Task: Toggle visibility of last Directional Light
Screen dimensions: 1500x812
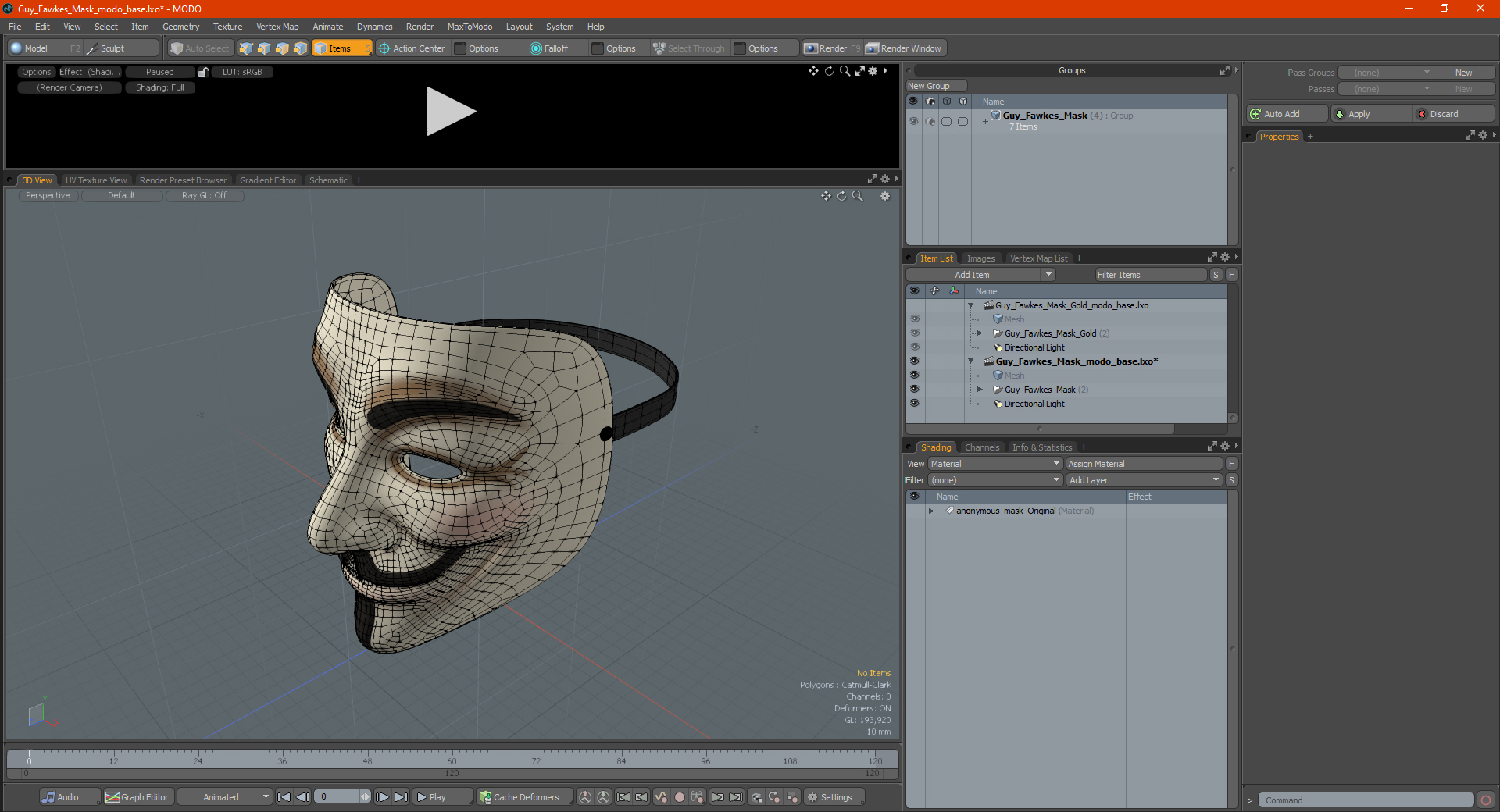Action: point(914,404)
